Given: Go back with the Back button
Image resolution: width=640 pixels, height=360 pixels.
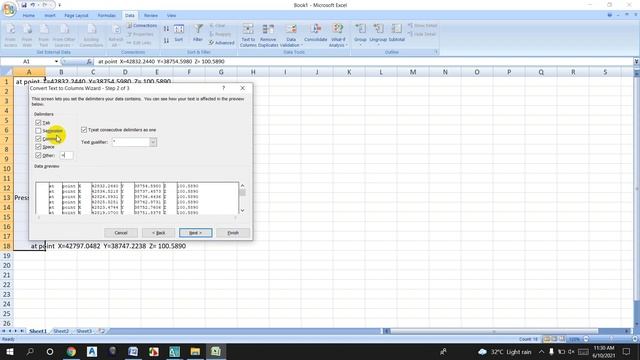Looking at the screenshot, I should pyautogui.click(x=158, y=233).
